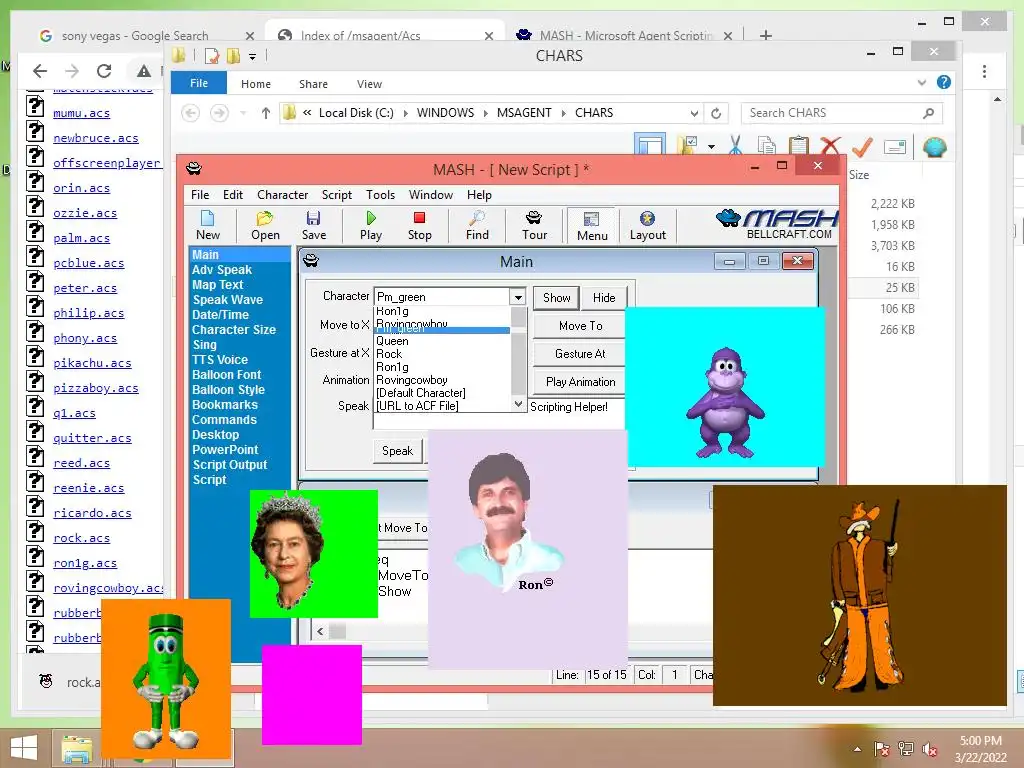
Task: Open the MASH File menu
Action: click(x=200, y=195)
